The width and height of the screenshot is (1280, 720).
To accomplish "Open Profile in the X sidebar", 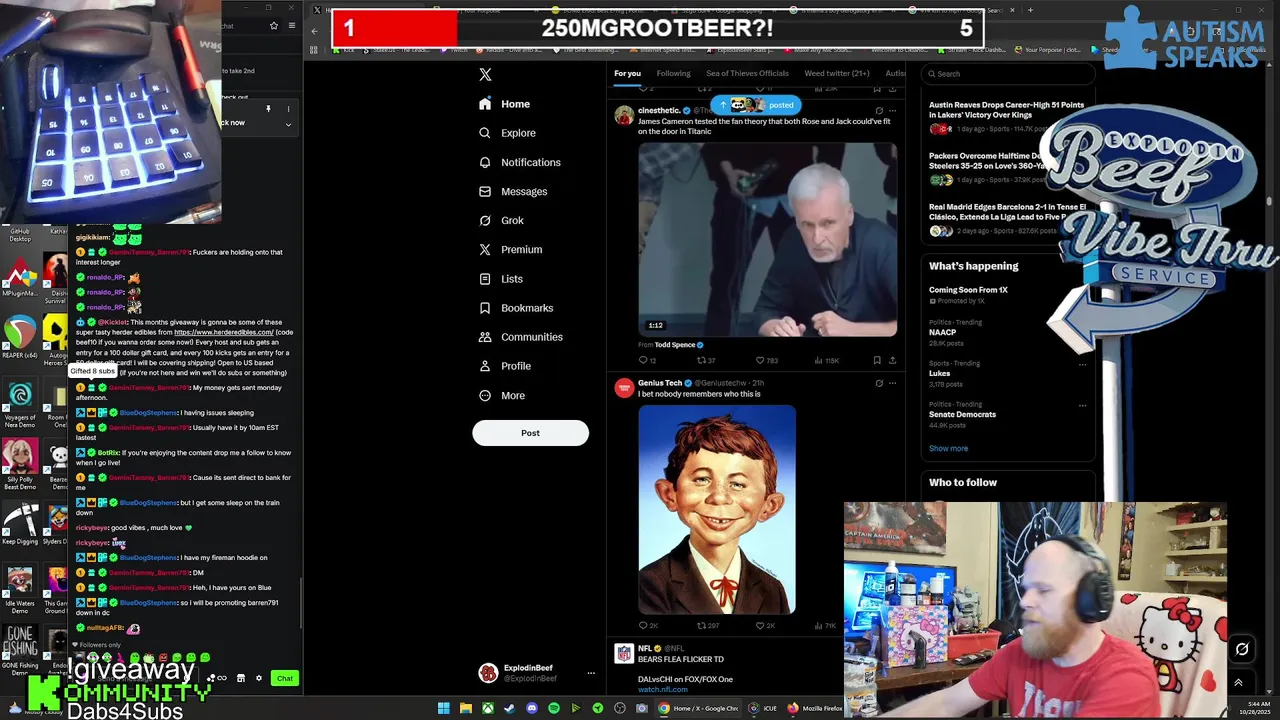I will 505,366.
